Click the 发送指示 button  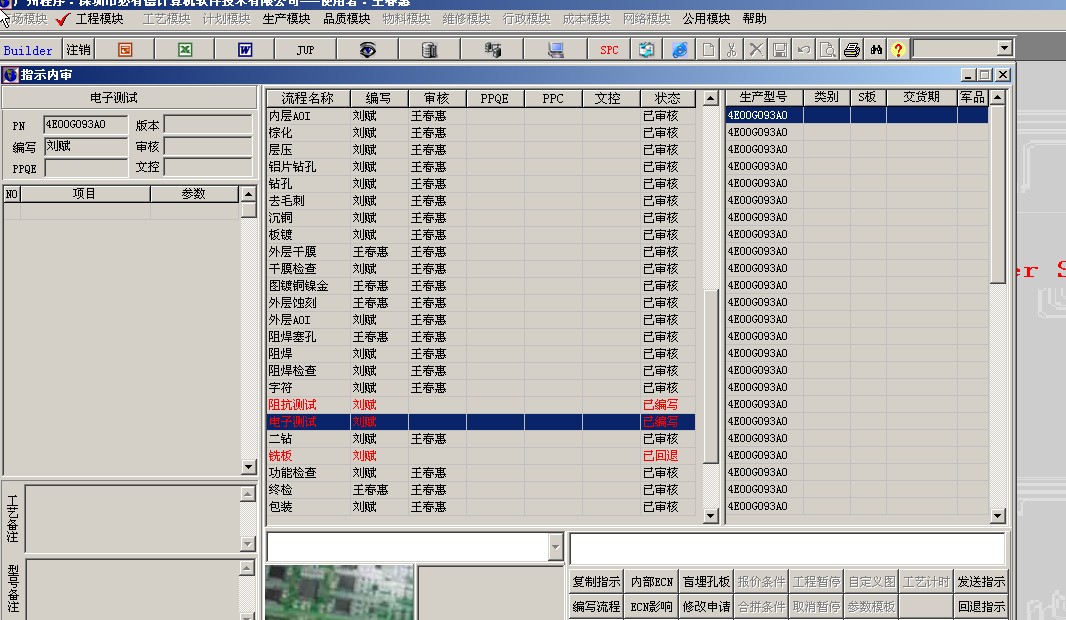pos(981,582)
